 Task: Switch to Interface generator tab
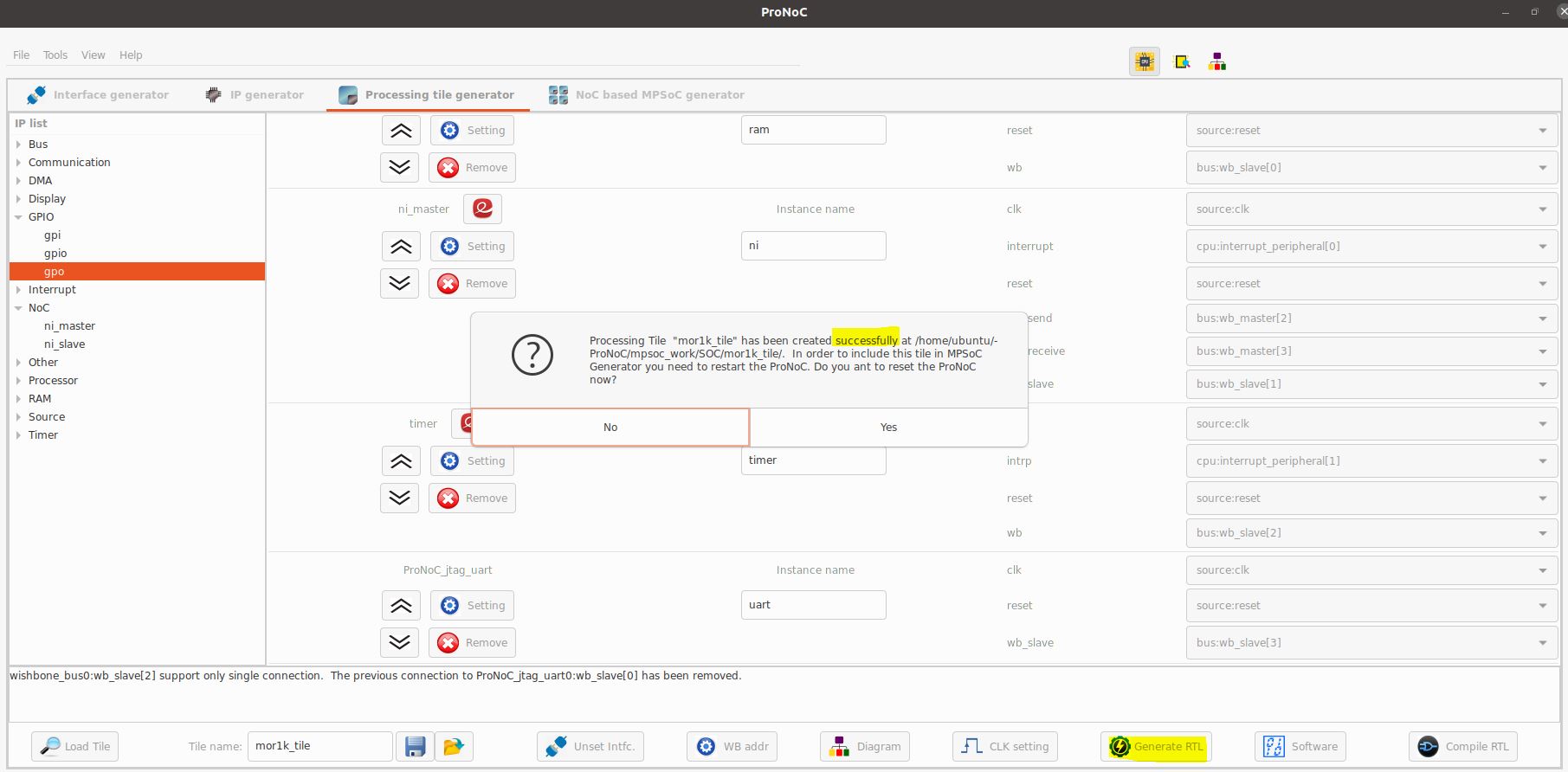click(x=98, y=95)
